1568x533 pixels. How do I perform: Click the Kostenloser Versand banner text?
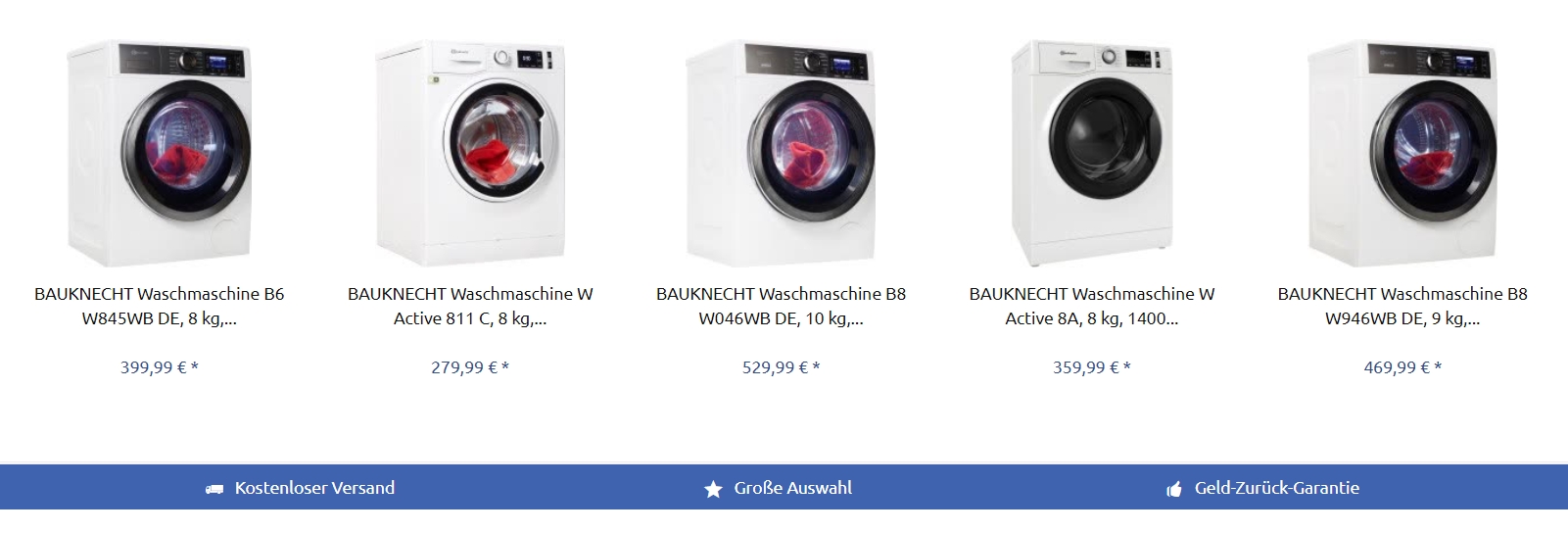click(x=314, y=488)
